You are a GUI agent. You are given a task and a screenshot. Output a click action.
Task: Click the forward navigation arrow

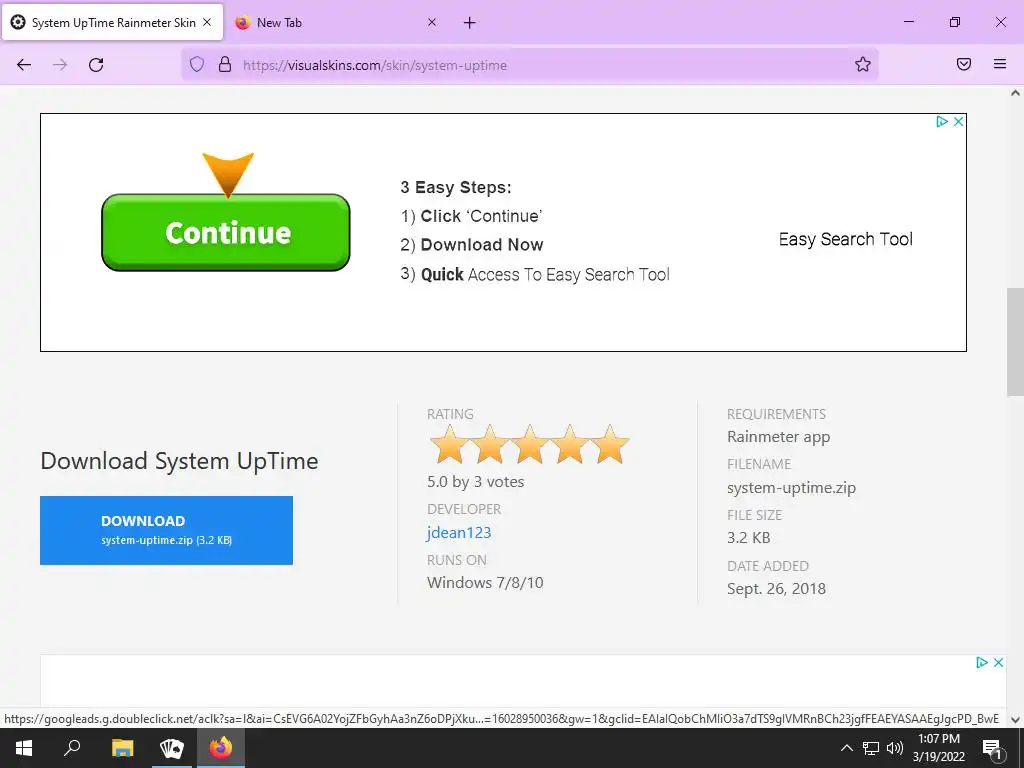[x=60, y=65]
